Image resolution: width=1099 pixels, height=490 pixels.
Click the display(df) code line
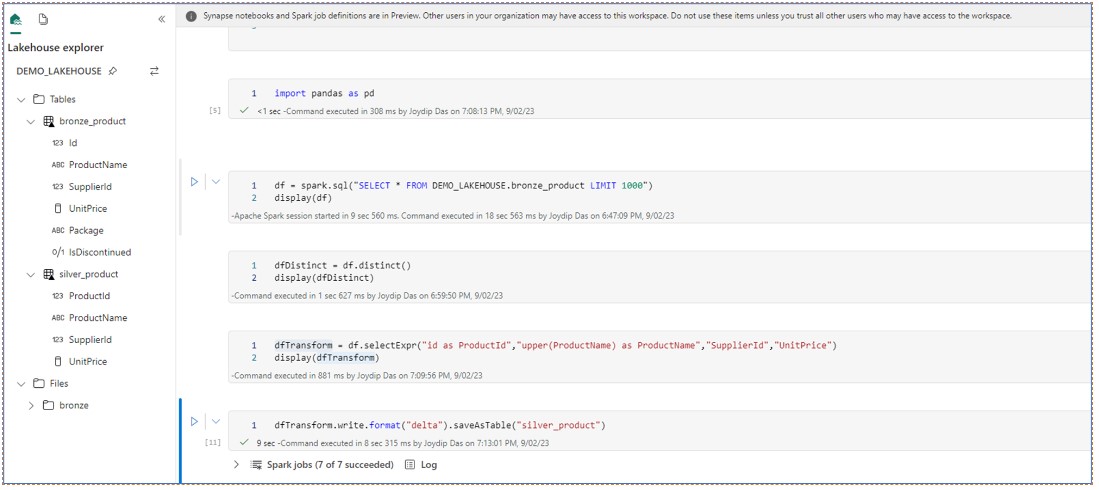303,198
